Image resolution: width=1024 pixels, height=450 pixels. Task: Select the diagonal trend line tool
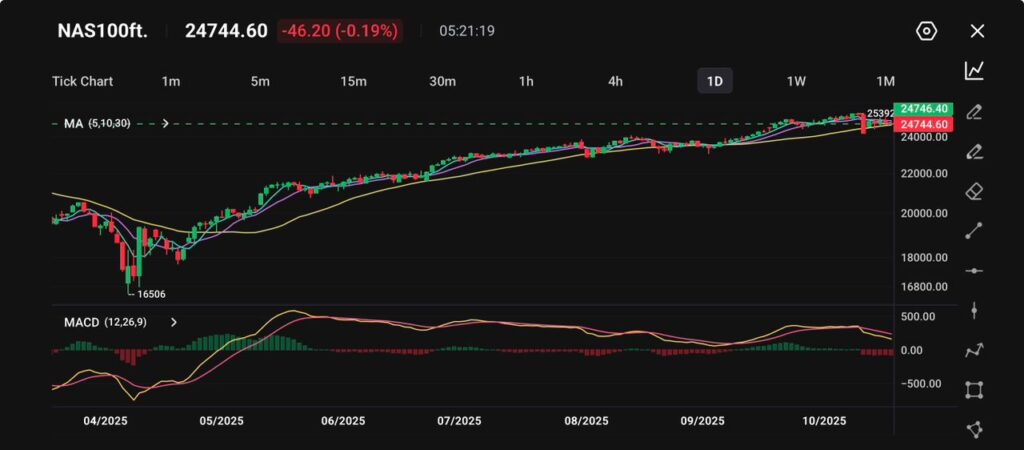(974, 231)
